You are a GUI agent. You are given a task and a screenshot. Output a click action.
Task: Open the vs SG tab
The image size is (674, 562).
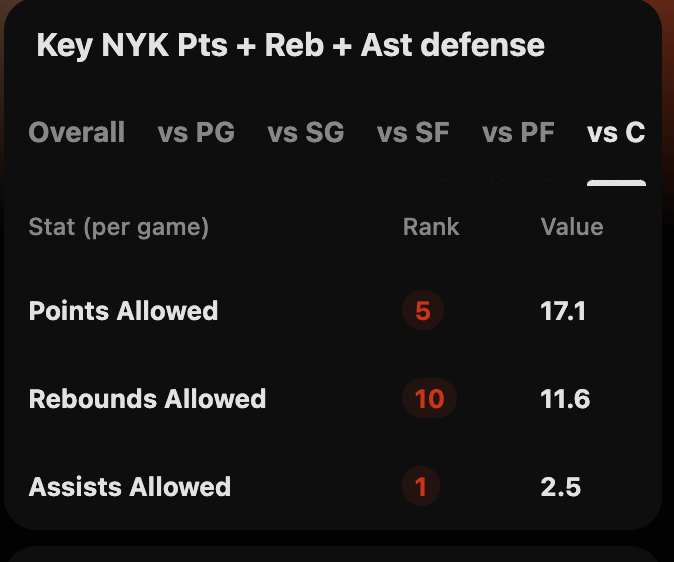306,133
